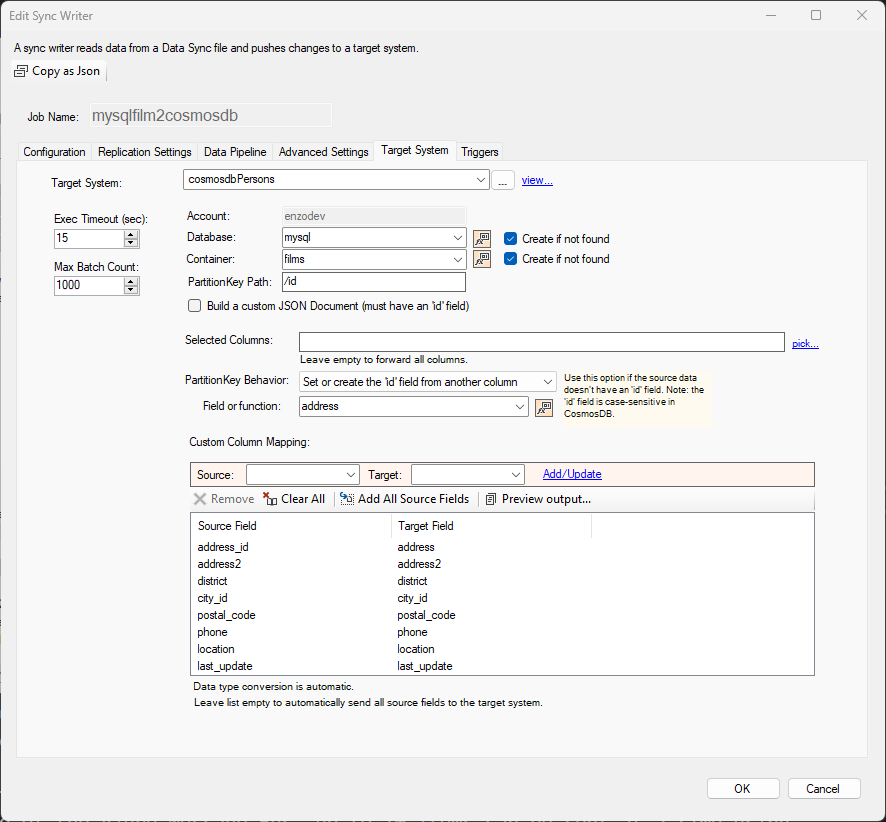886x822 pixels.
Task: Click the Job Name field
Action: [x=210, y=116]
